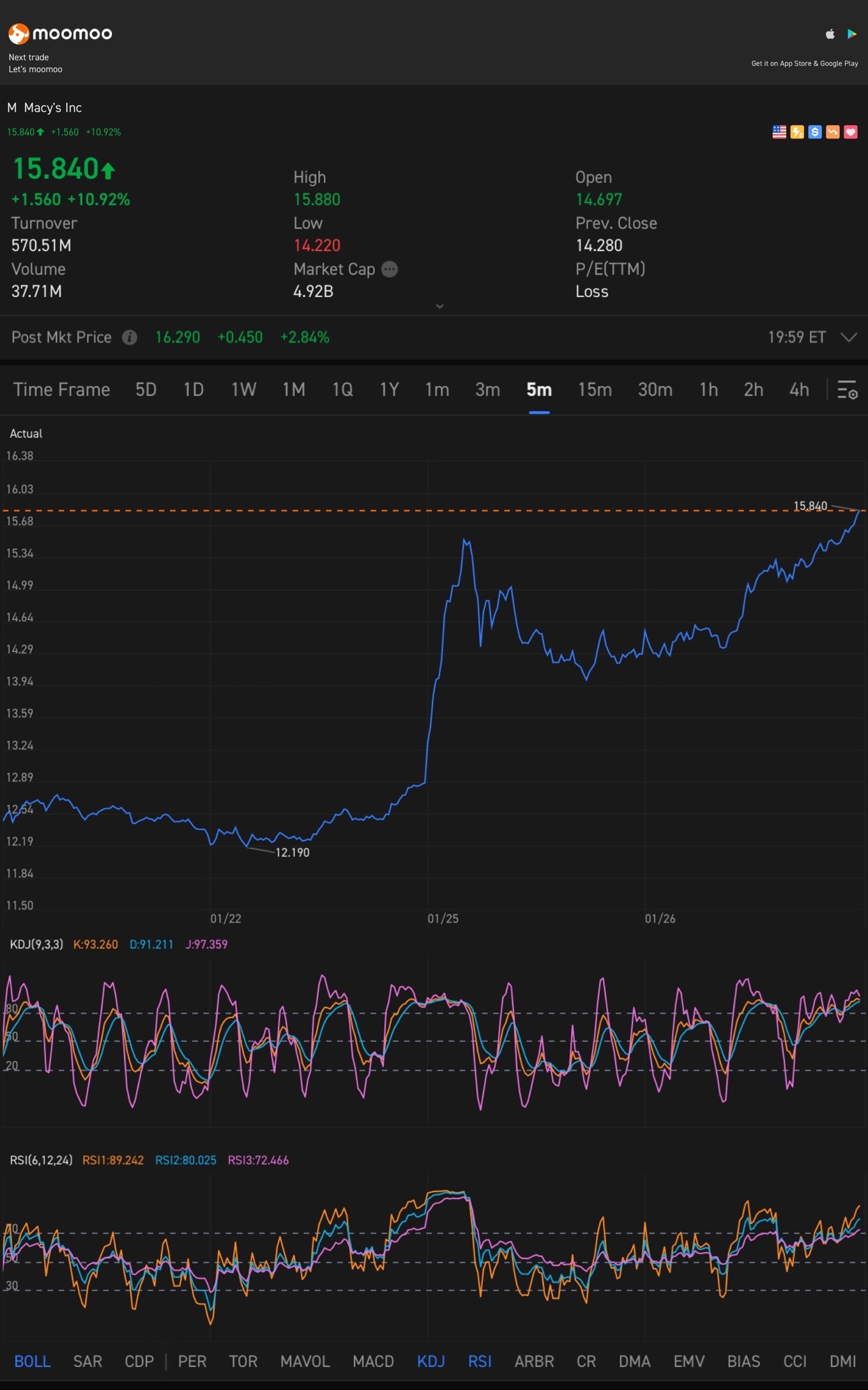This screenshot has width=868, height=1390.
Task: Click the Actual chart mode label
Action: 26,434
